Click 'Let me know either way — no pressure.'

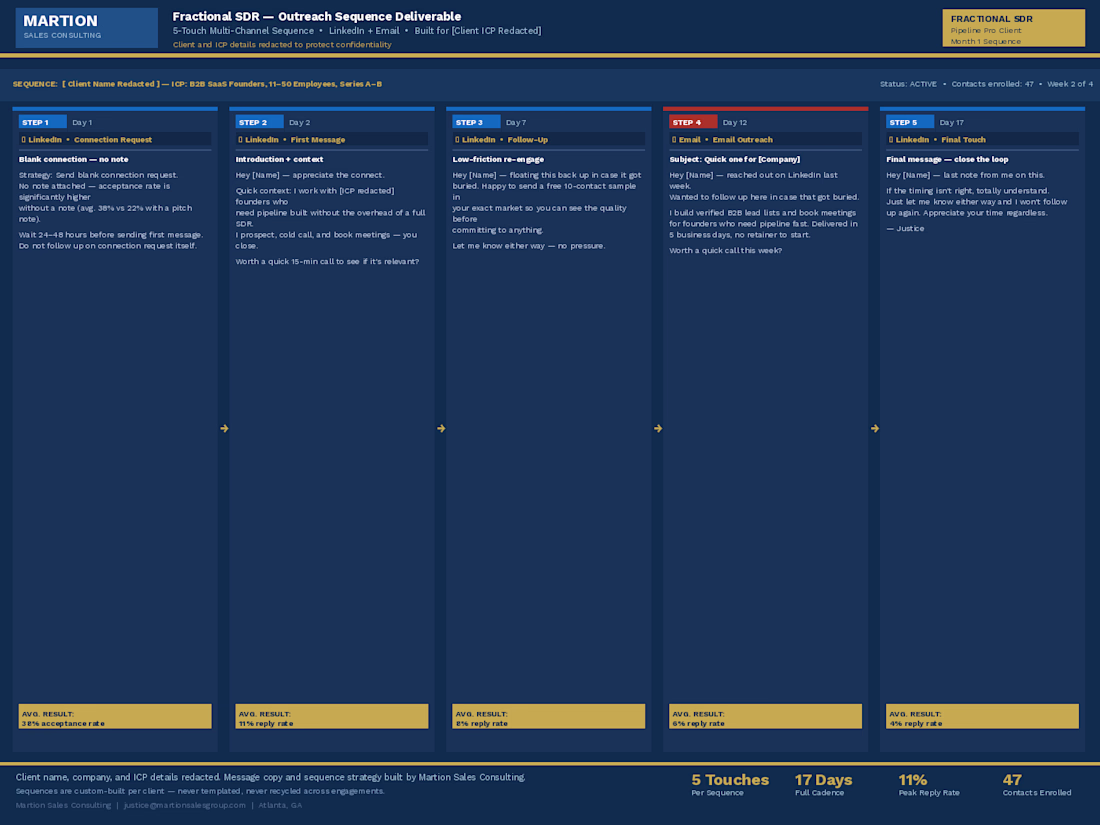[x=529, y=246]
